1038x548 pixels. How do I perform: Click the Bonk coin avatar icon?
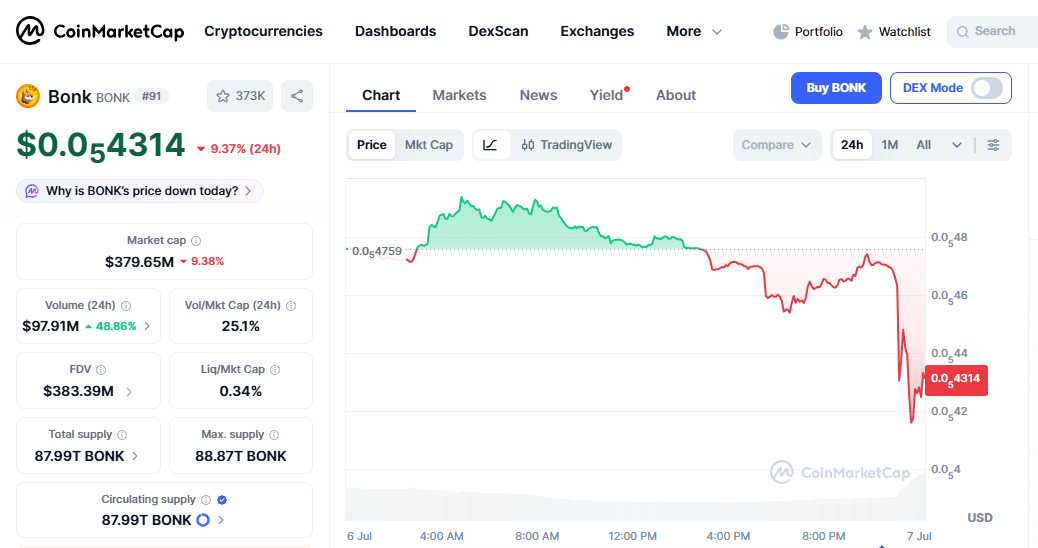click(x=28, y=96)
